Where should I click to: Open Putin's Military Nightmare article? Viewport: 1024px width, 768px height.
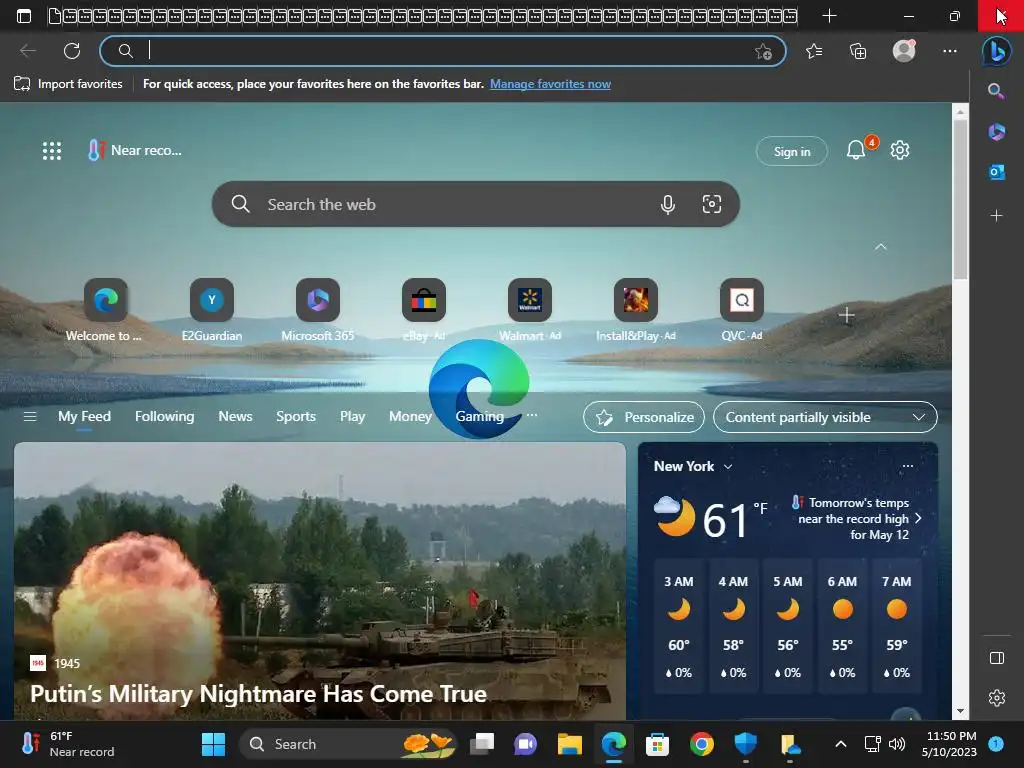259,694
